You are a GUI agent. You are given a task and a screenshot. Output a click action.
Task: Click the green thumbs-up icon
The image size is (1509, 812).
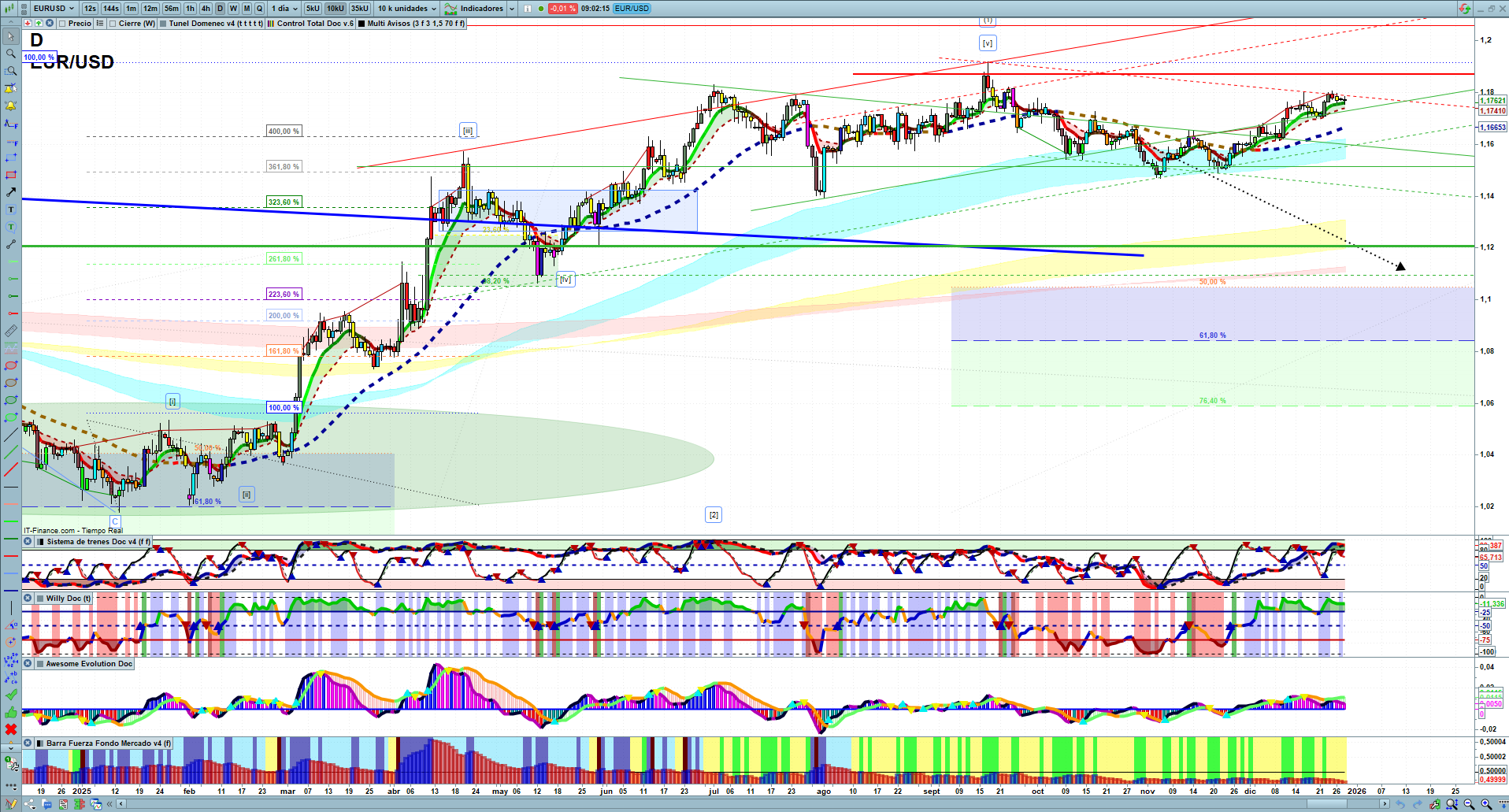coord(11,712)
